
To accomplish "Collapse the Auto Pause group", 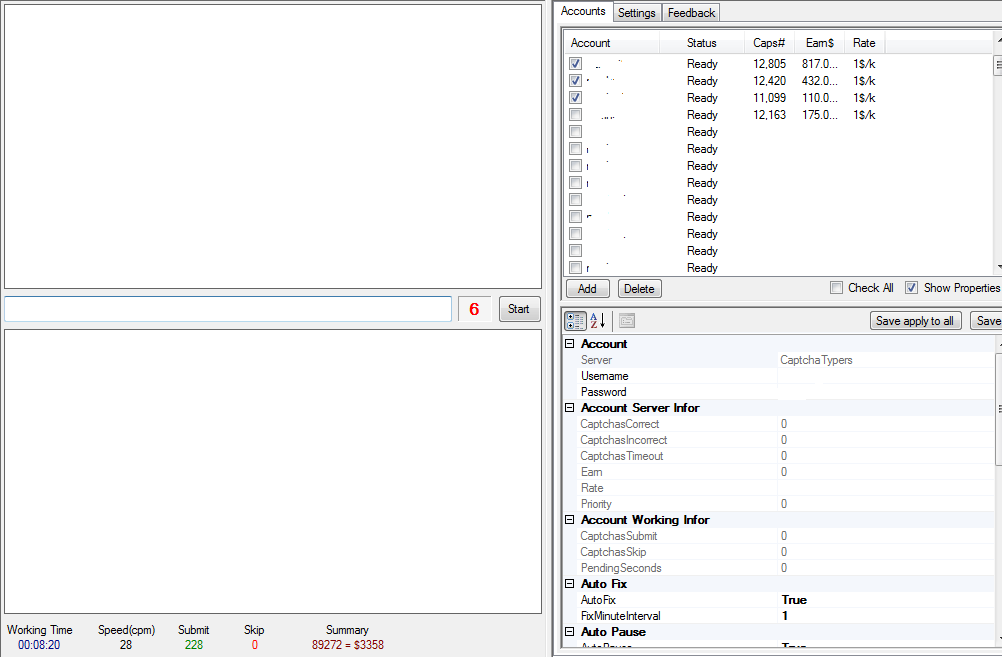I will 569,631.
